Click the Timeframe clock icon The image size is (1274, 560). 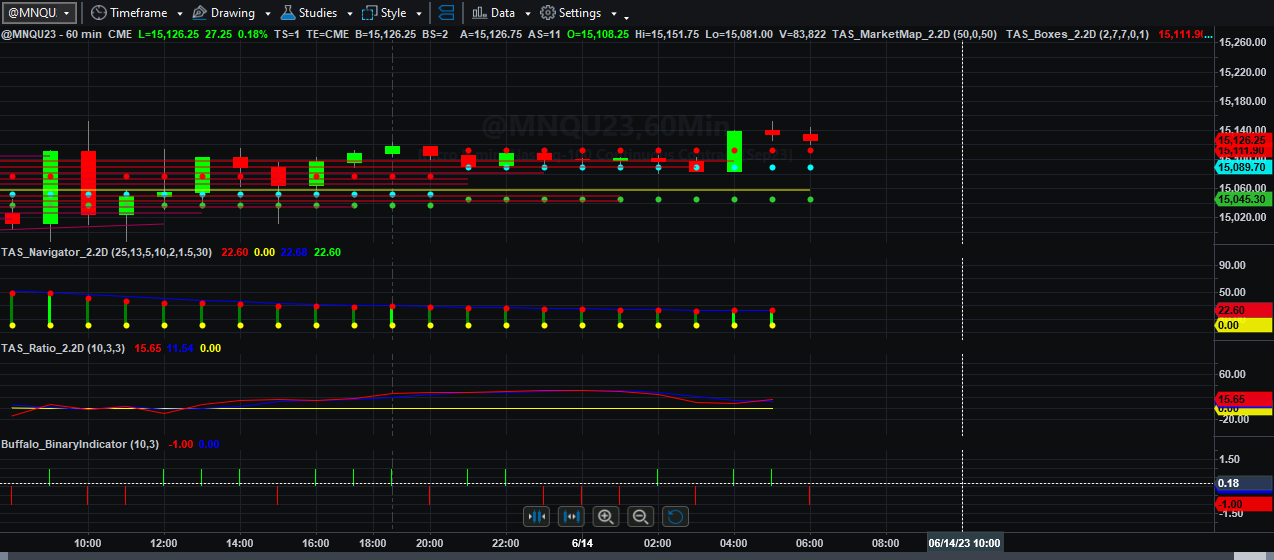click(x=98, y=13)
